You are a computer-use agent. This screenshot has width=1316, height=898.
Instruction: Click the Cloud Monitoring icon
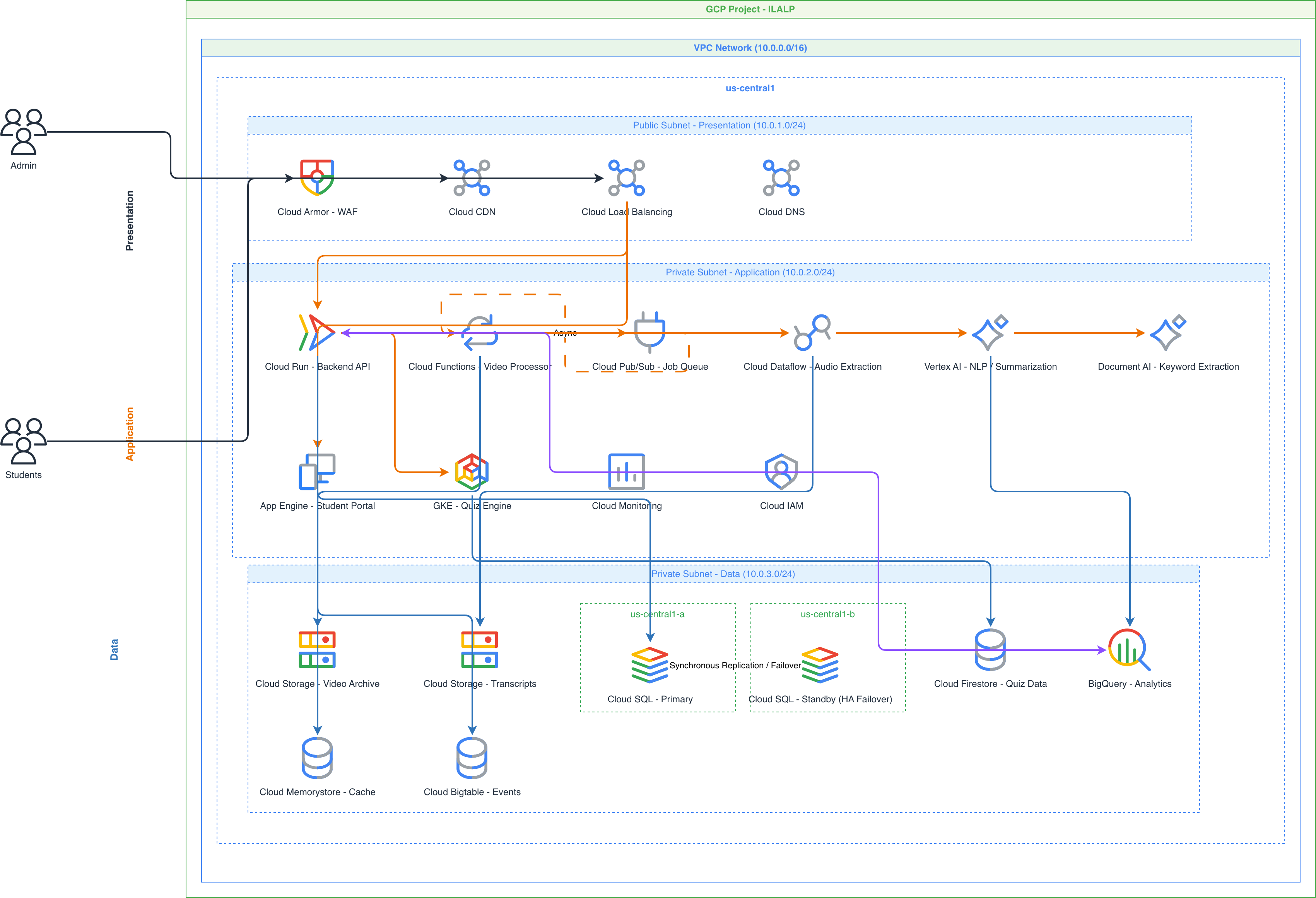626,472
